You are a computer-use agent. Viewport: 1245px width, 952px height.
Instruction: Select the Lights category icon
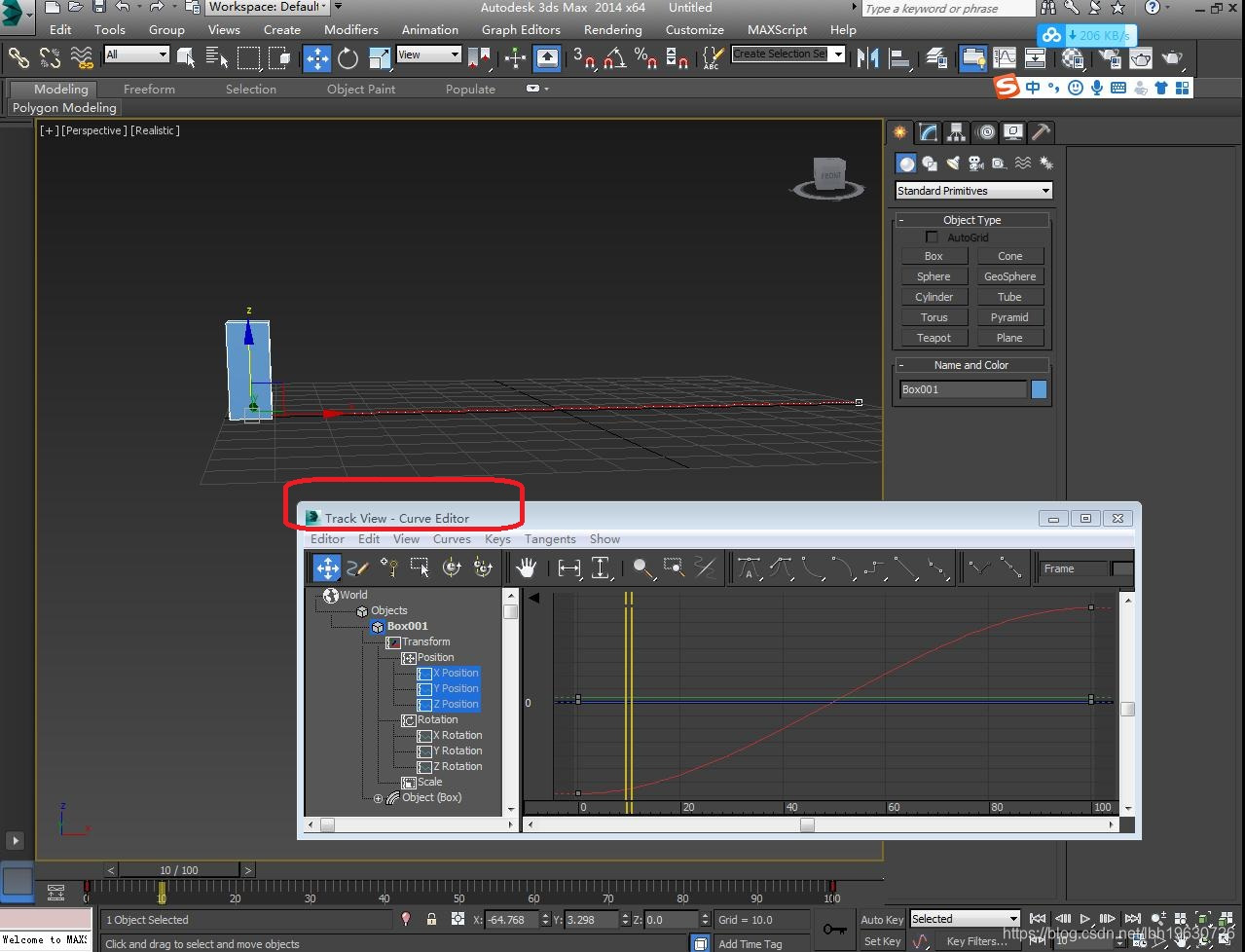coord(953,164)
